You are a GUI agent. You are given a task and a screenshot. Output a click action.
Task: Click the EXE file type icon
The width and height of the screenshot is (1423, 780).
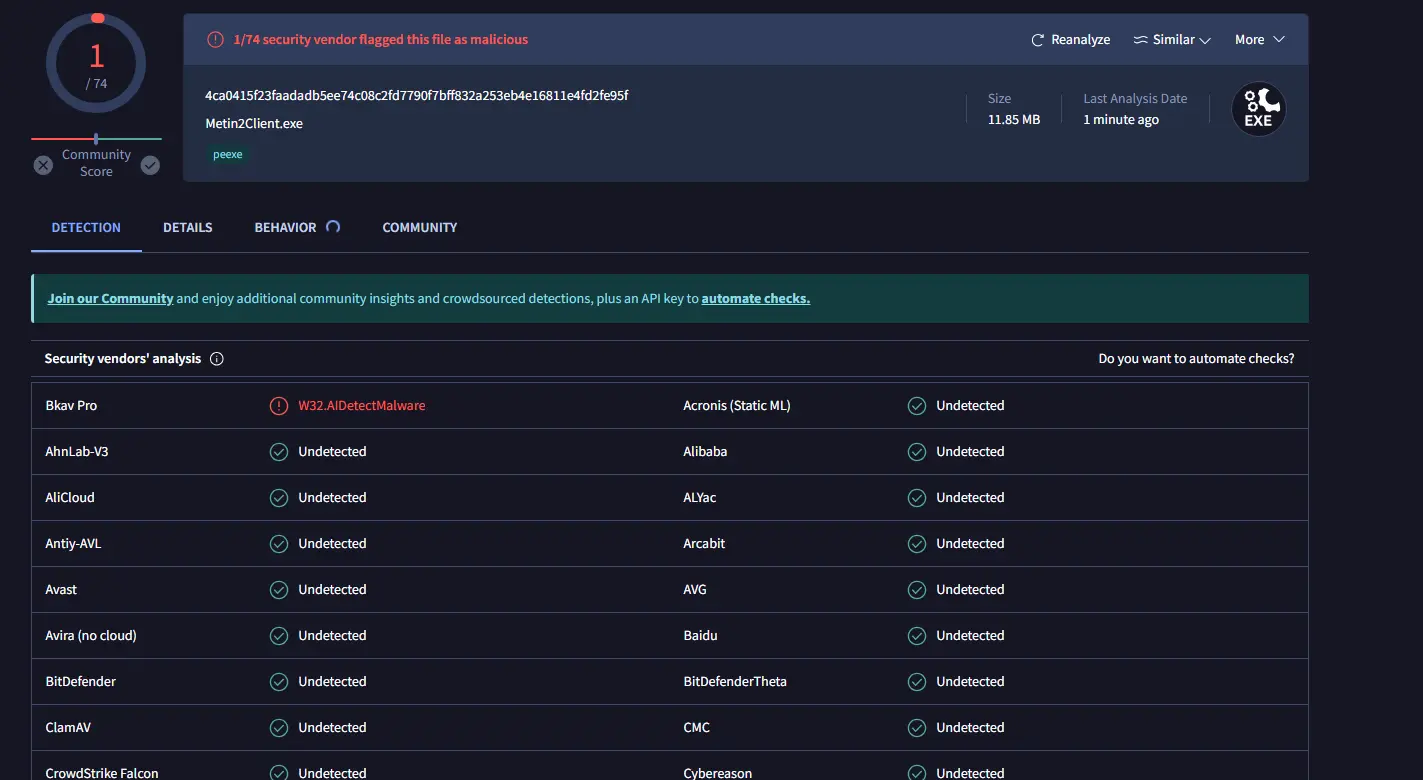(x=1258, y=109)
